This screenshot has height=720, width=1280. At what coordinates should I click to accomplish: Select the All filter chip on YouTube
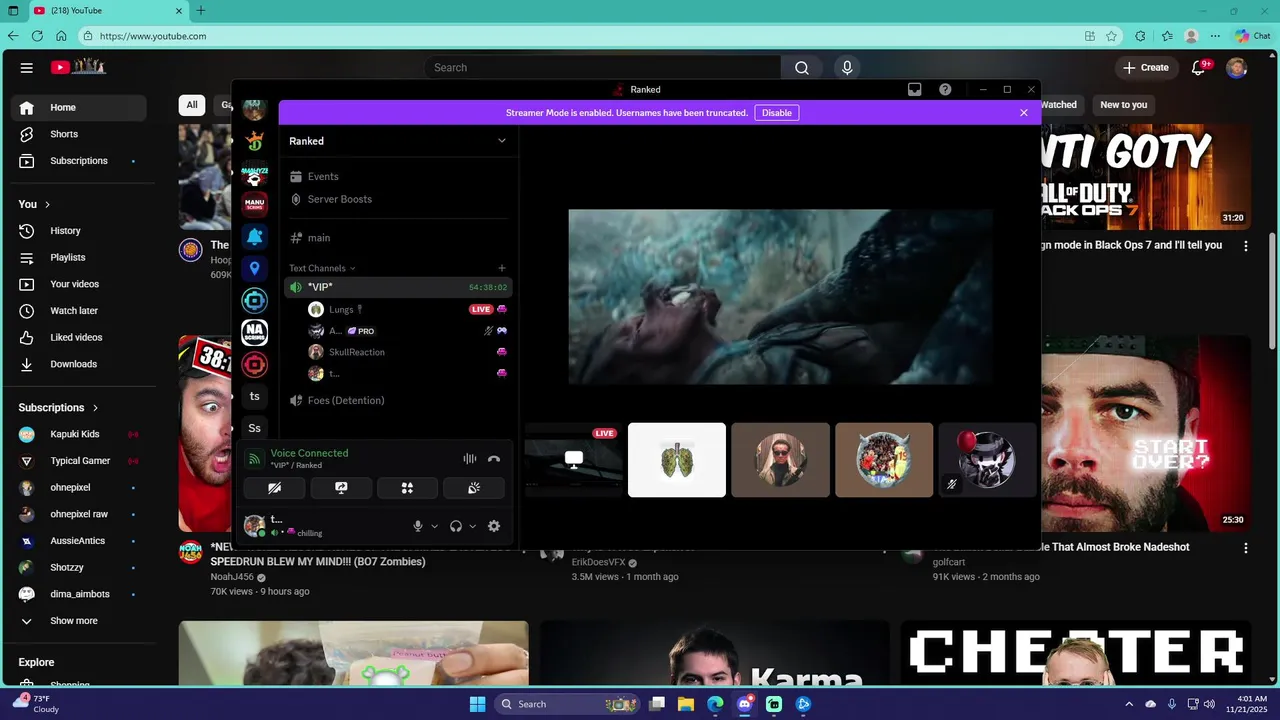point(192,105)
